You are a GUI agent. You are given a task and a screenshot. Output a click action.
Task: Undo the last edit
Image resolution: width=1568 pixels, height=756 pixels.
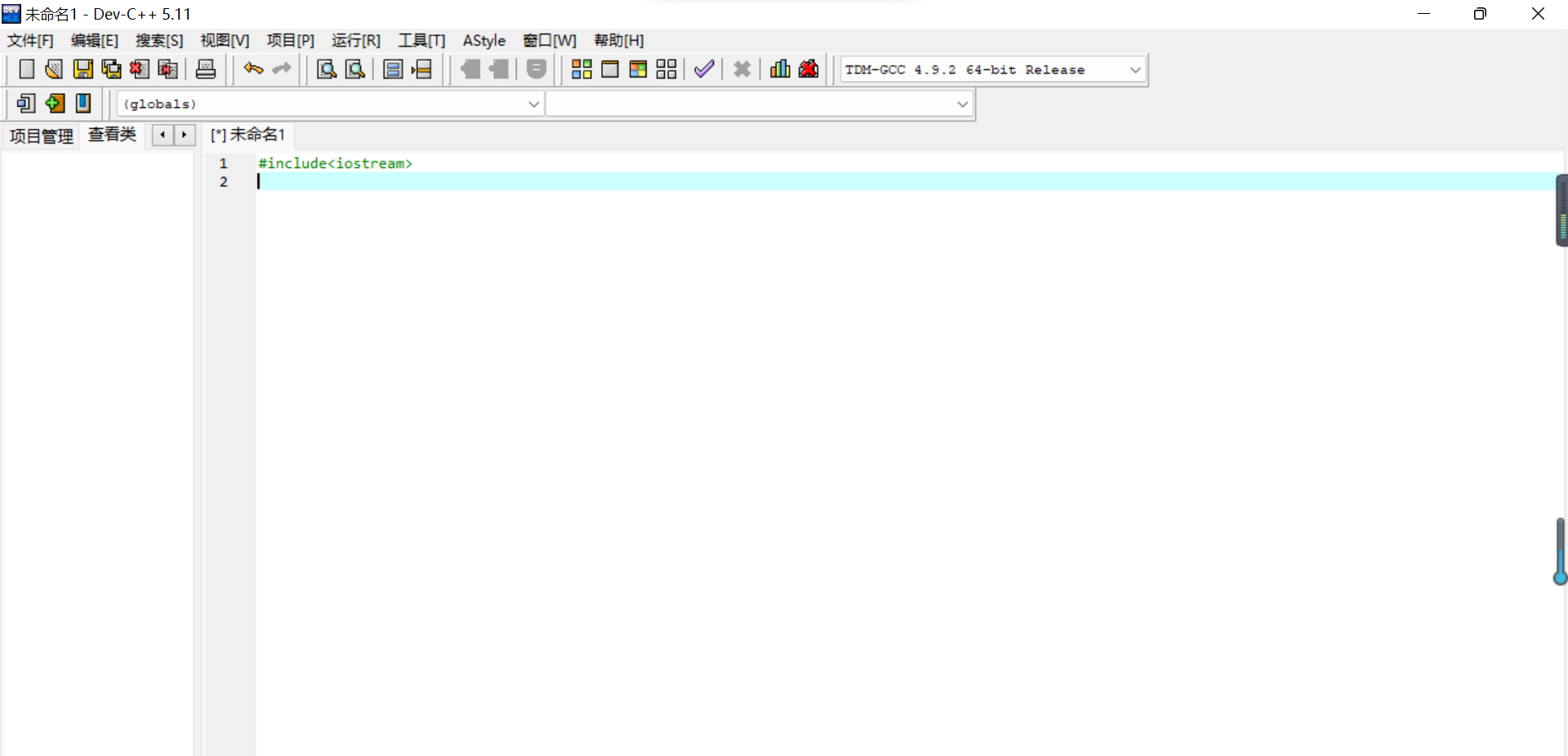tap(253, 69)
